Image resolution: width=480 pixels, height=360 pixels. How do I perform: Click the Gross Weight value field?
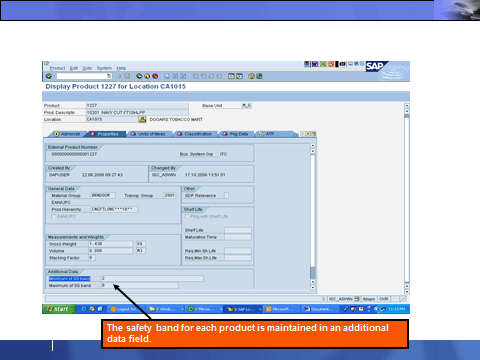coord(111,244)
